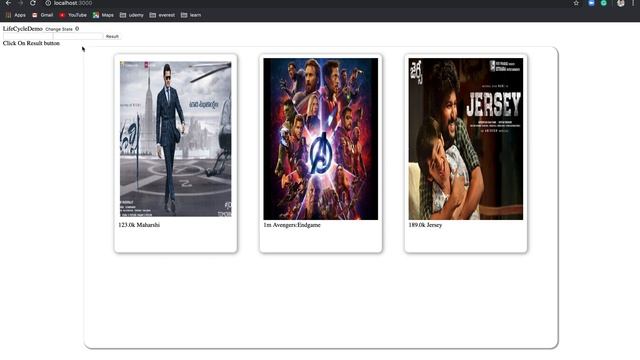Reload the localhost page
The width and height of the screenshot is (640, 360).
33,3
